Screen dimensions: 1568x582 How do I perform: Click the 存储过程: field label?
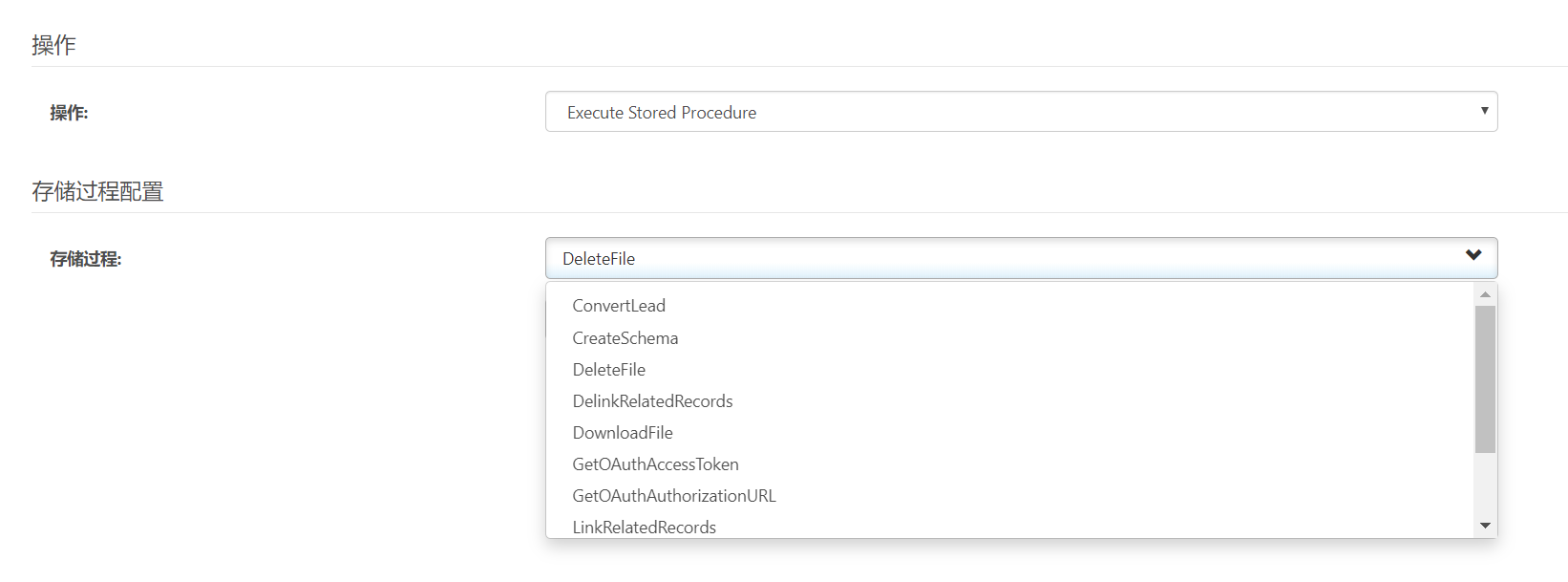tap(86, 259)
